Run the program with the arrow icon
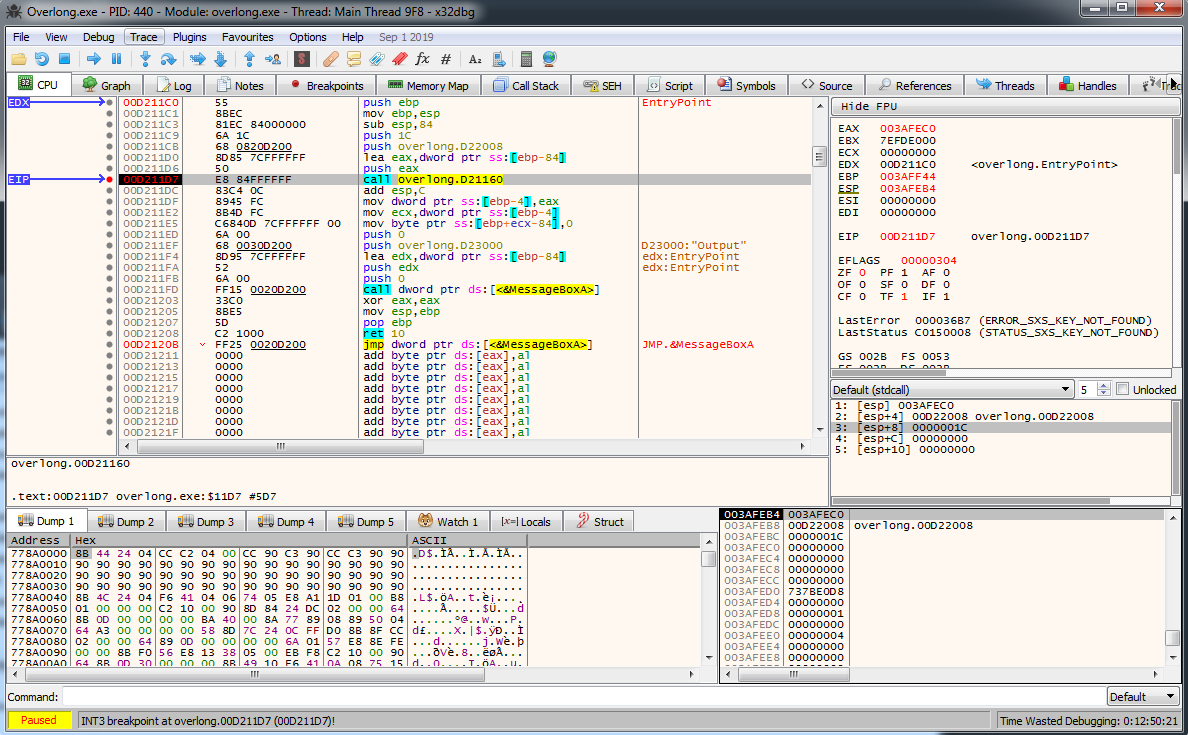The image size is (1188, 735). [94, 59]
